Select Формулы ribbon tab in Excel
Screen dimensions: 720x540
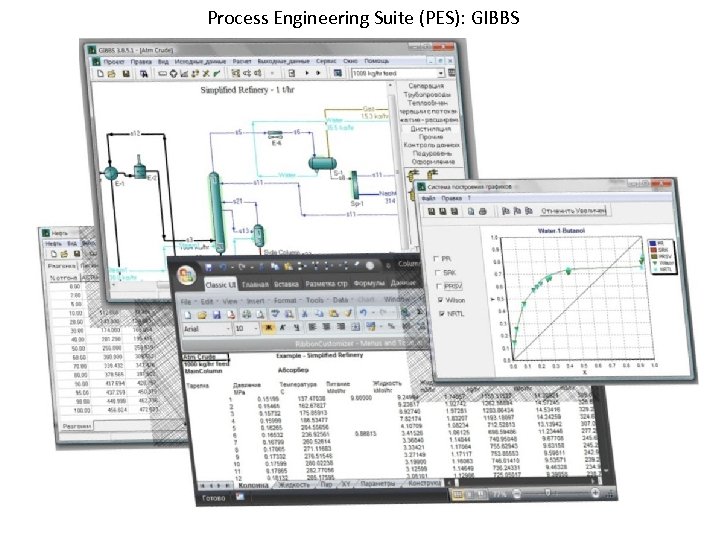point(369,284)
